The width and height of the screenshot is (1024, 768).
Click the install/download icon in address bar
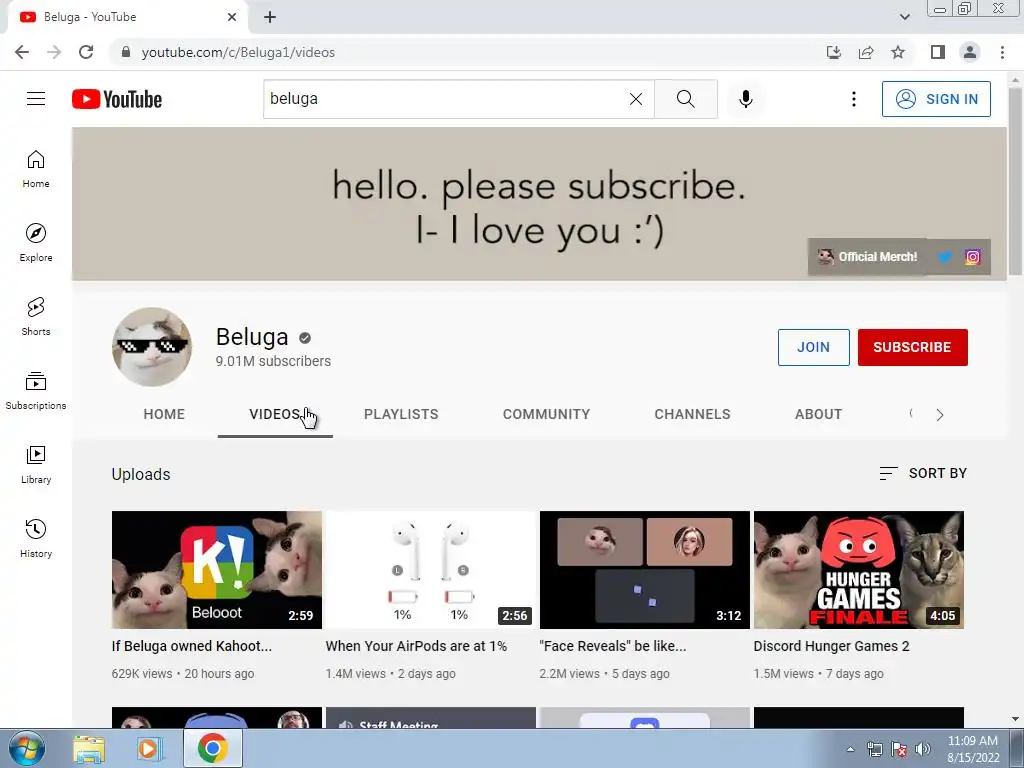coord(834,52)
